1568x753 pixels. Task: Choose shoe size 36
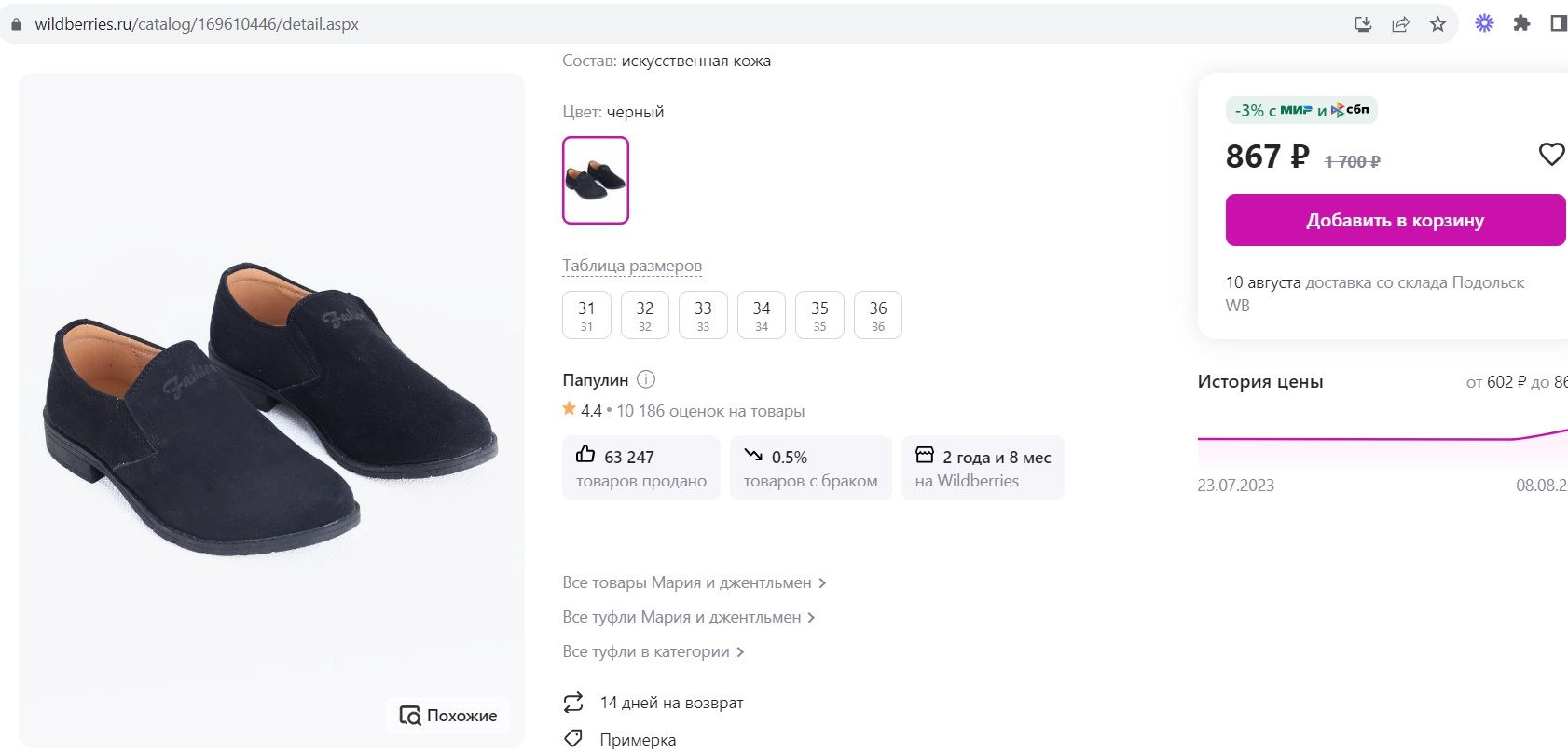[x=878, y=315]
